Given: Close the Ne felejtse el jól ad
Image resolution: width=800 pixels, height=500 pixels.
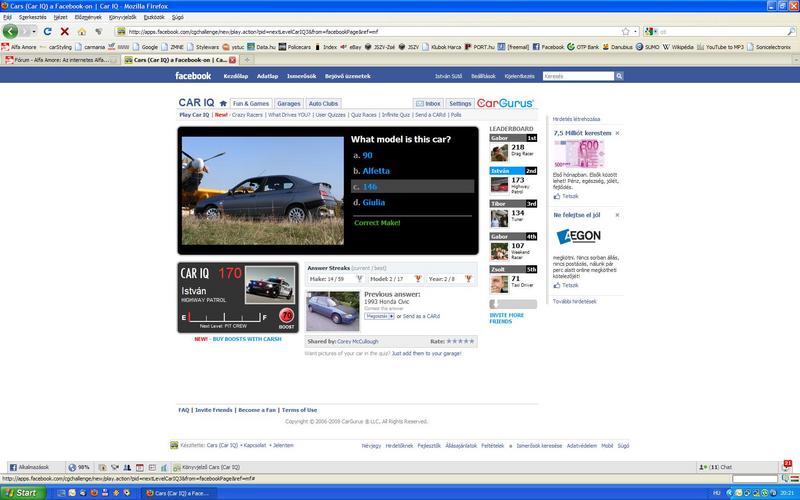Looking at the screenshot, I should point(617,215).
